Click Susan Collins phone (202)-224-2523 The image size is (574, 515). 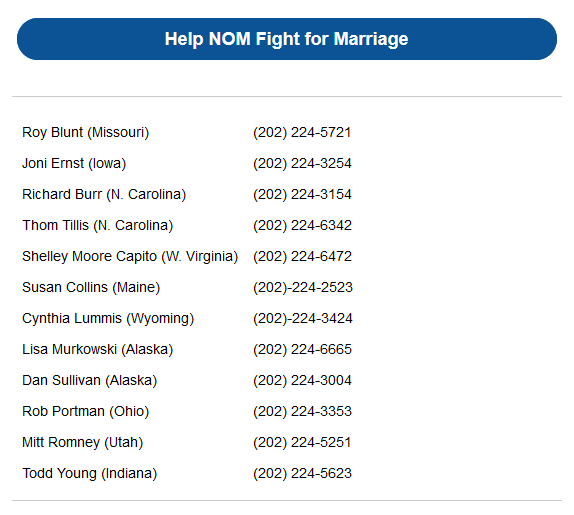coord(303,287)
